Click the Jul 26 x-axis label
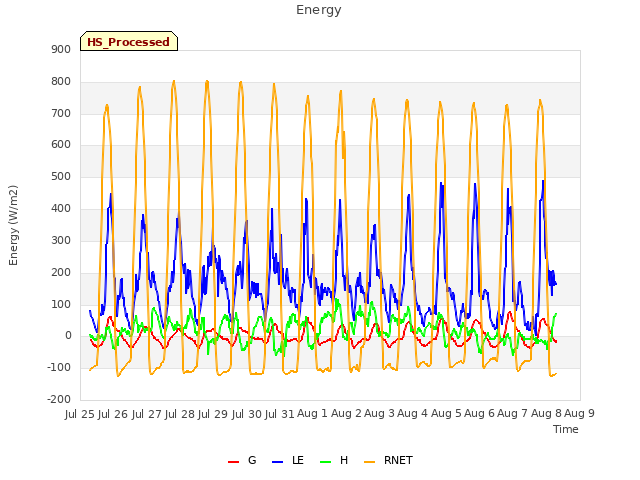 coord(113,414)
